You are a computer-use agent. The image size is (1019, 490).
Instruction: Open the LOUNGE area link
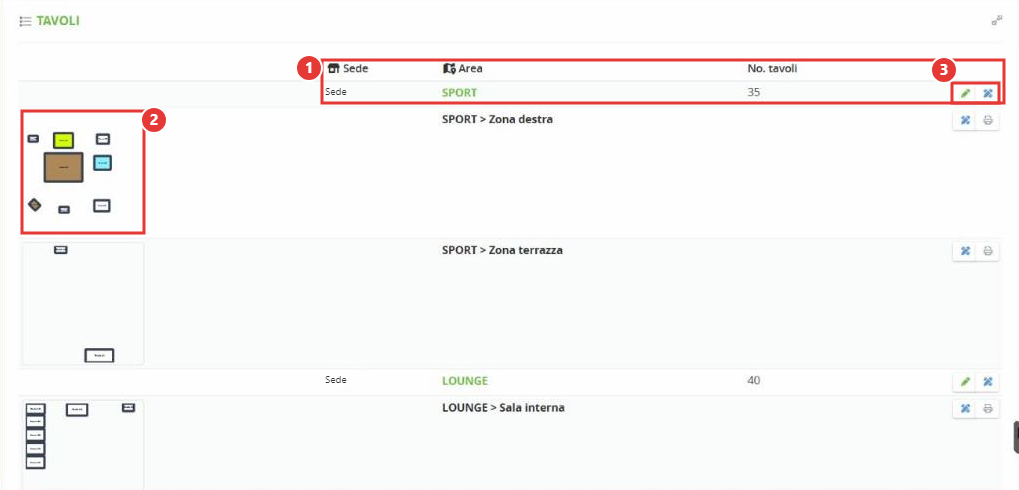pyautogui.click(x=465, y=381)
